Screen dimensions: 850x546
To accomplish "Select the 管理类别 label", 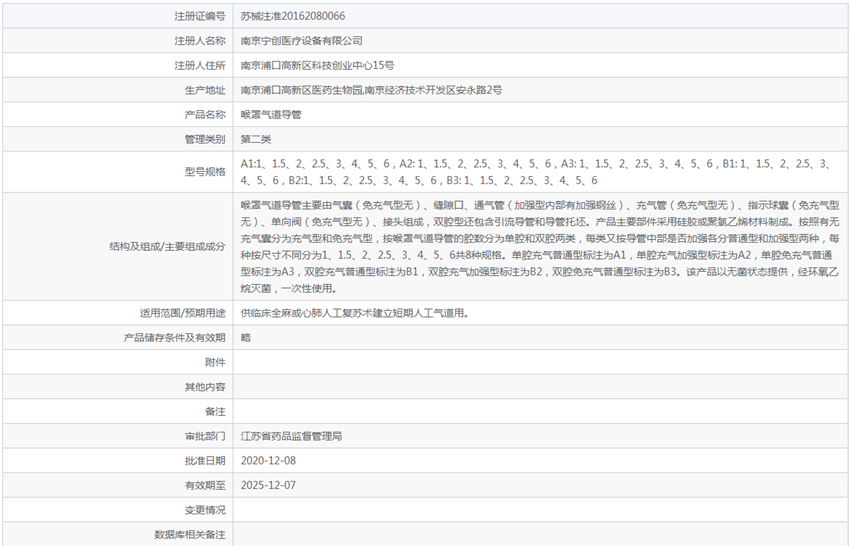I will (205, 139).
